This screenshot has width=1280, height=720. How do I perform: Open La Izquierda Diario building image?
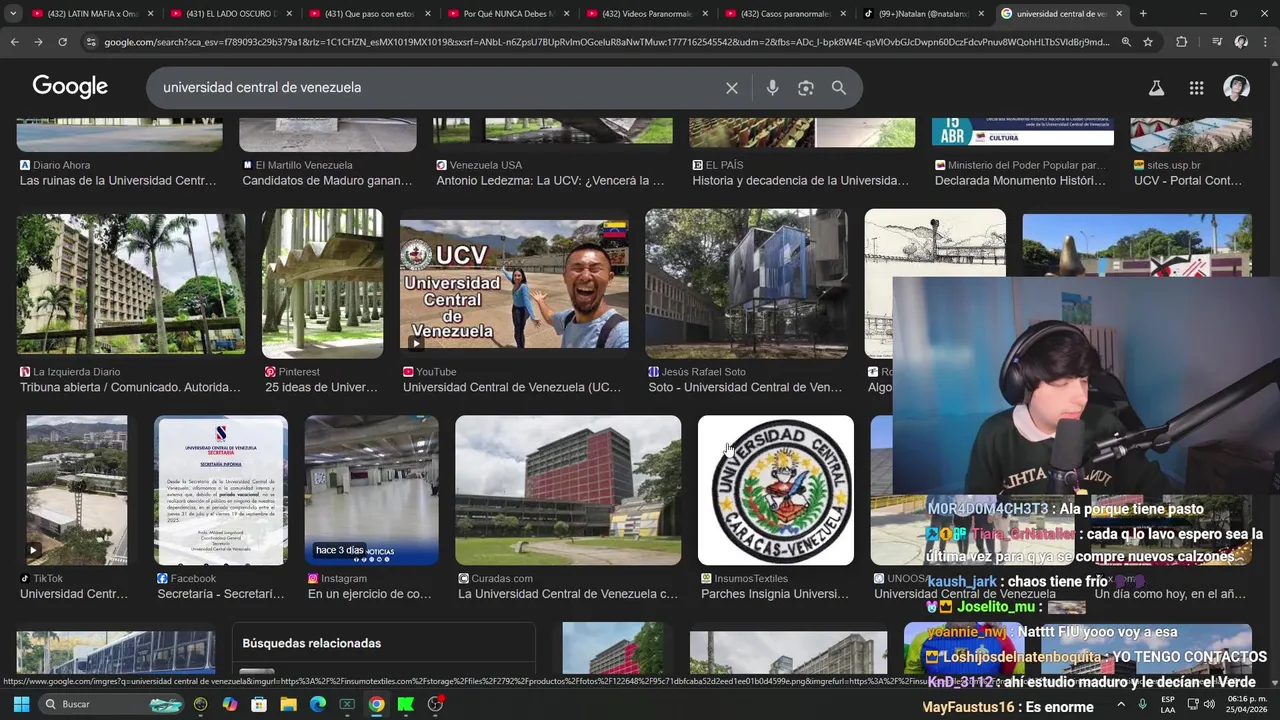click(x=131, y=284)
